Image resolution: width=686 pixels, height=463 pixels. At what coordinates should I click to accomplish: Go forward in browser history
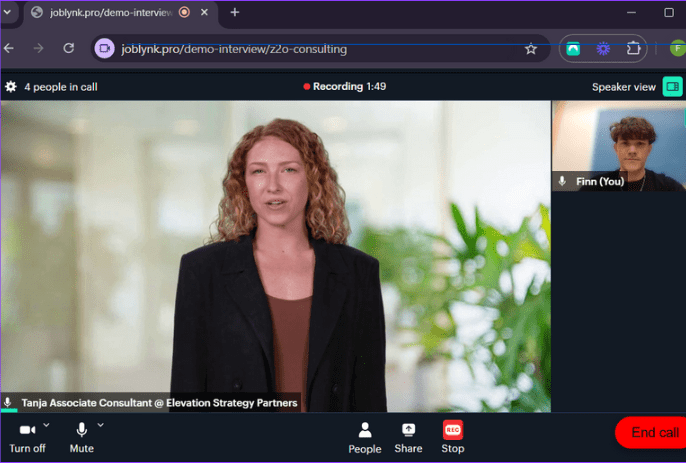(38, 48)
